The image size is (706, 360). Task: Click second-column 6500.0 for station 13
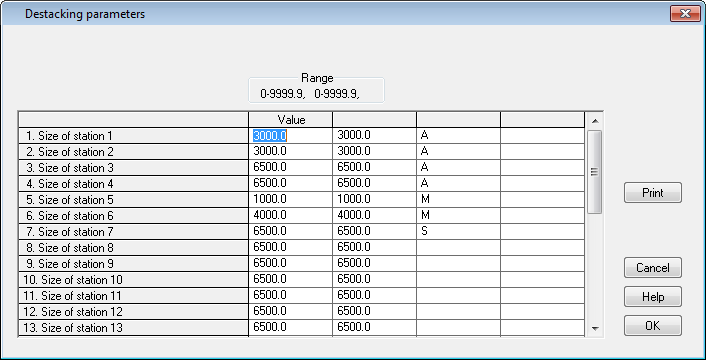click(x=375, y=328)
